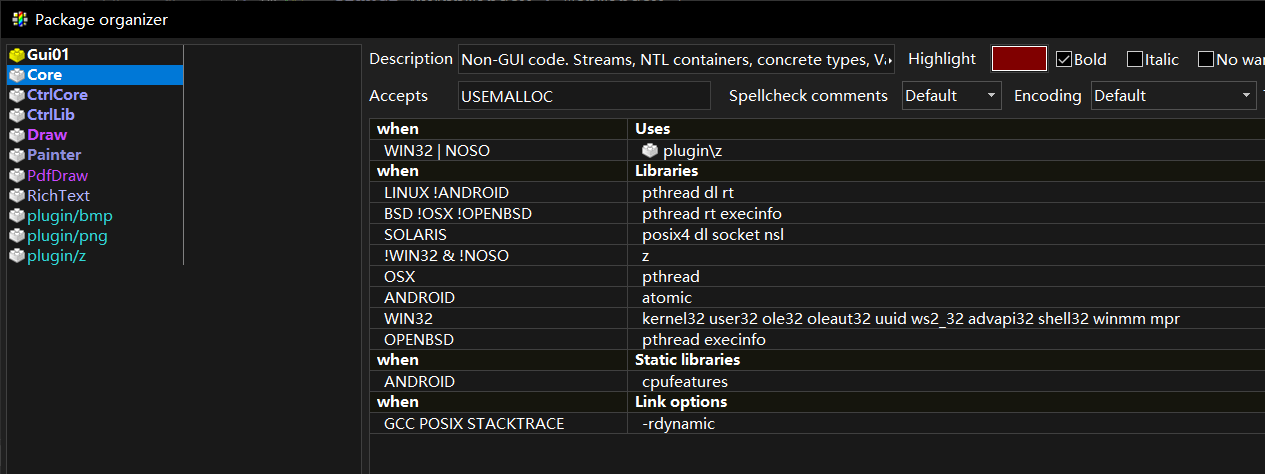Tick the No warnings checkbox
The height and width of the screenshot is (474, 1265).
pos(1206,59)
